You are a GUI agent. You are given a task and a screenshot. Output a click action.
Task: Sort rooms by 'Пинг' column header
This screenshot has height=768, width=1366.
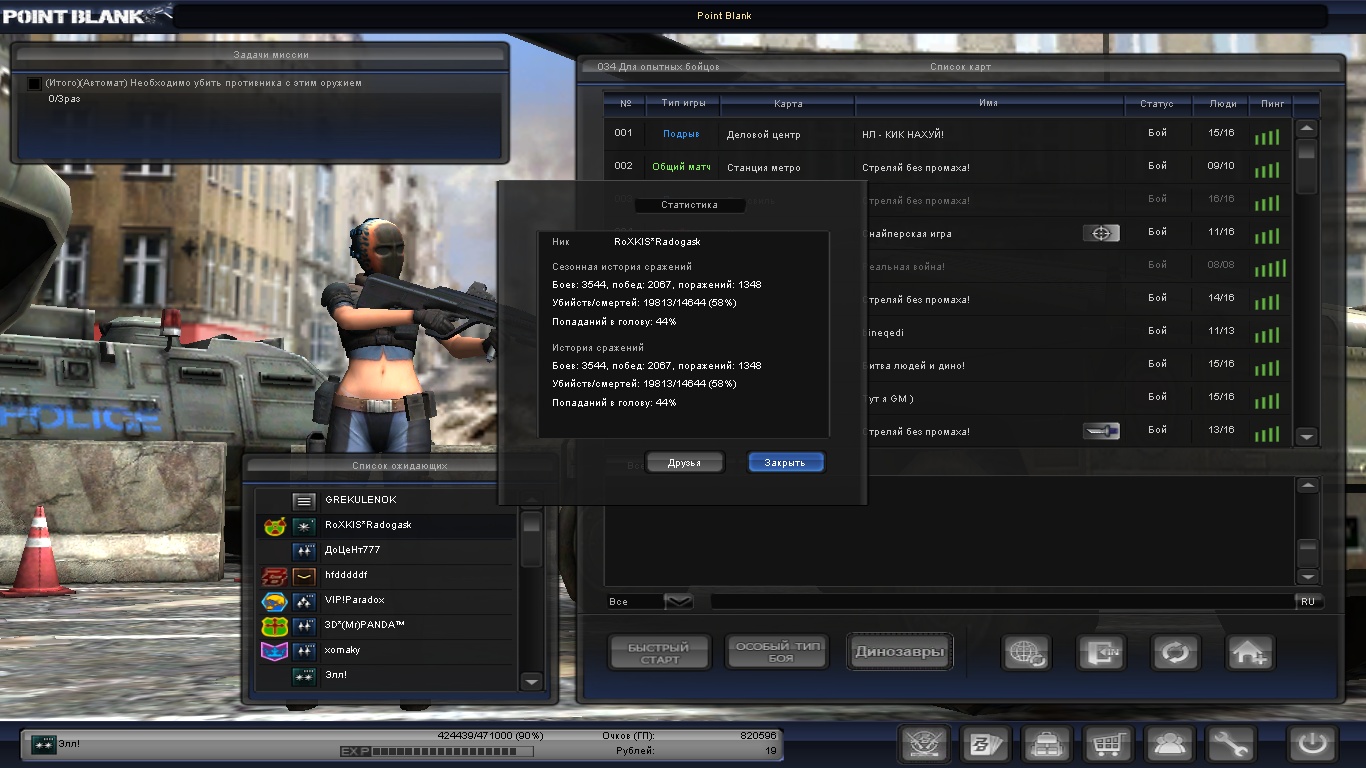1273,104
